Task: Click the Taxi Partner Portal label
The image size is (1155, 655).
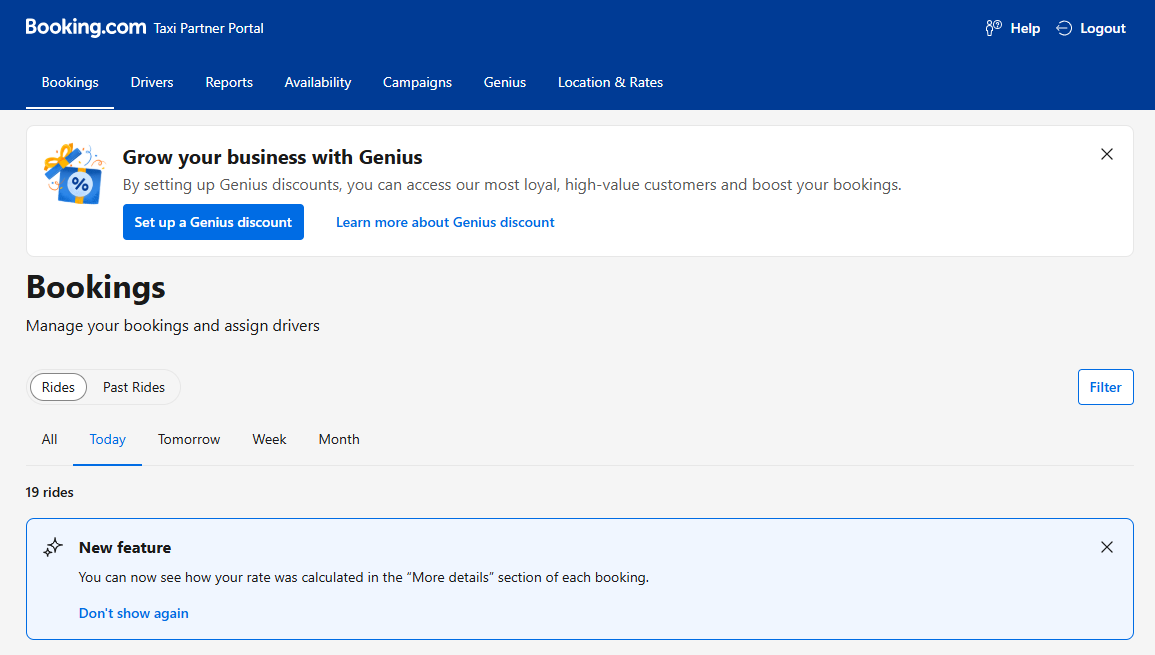Action: click(208, 28)
